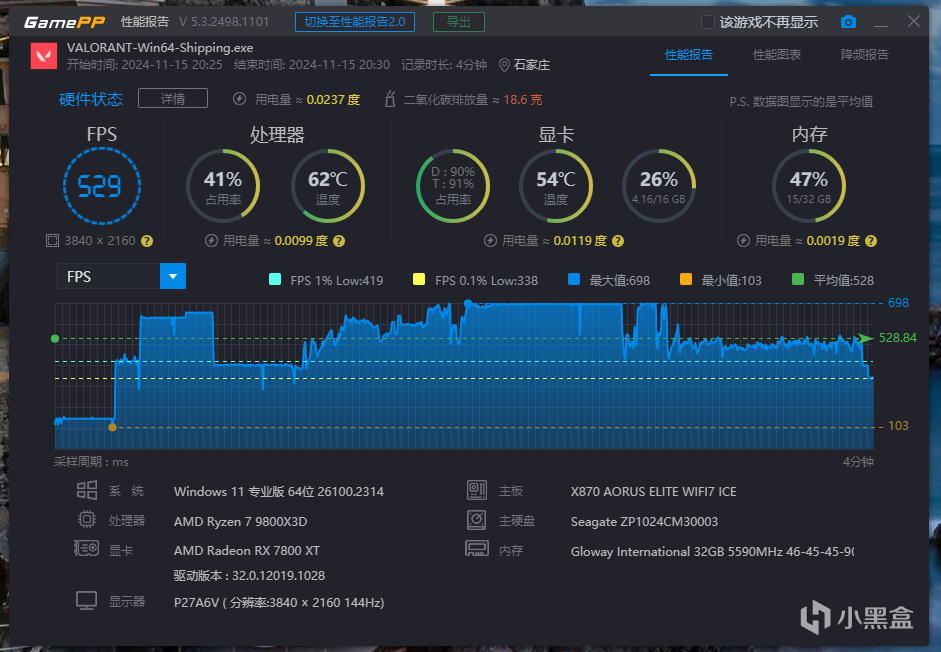Click power icon beside processor 用电量
Image resolution: width=941 pixels, height=652 pixels.
click(211, 241)
